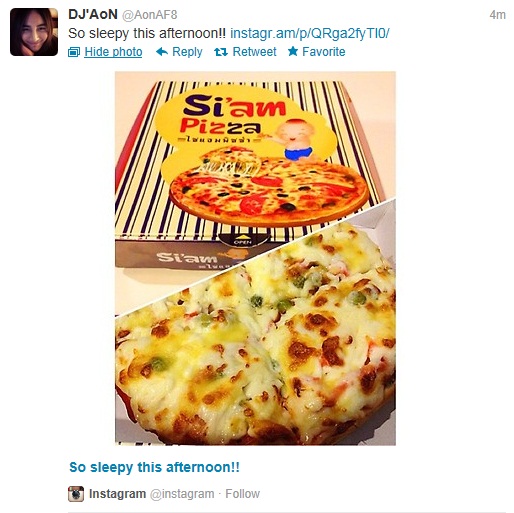
Task: Reply to the tweet
Action: [x=187, y=52]
